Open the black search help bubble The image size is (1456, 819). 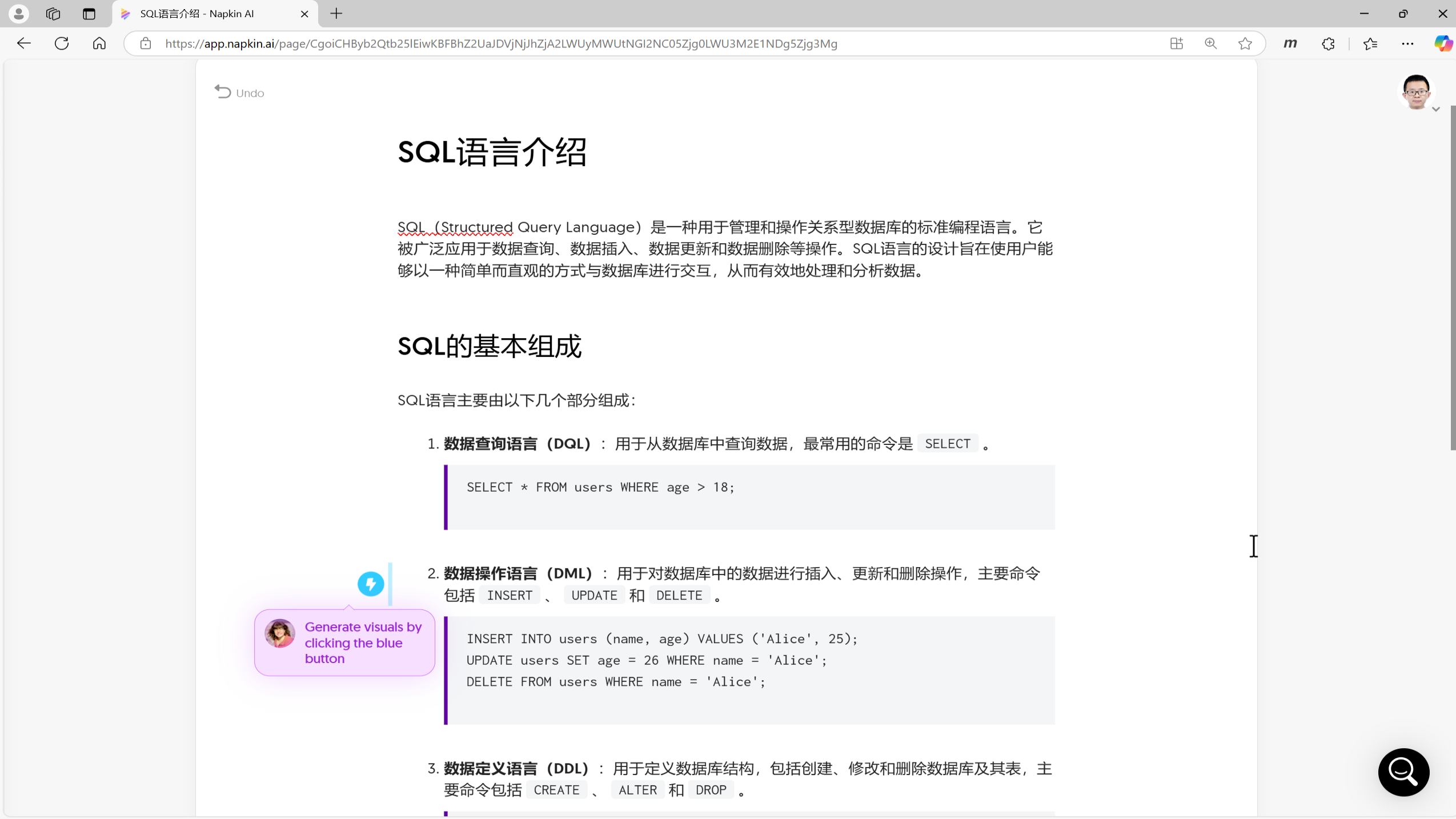point(1403,772)
